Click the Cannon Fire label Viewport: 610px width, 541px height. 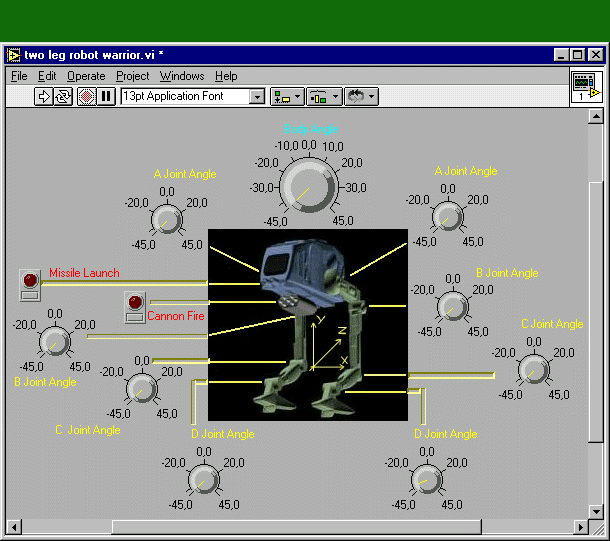tap(176, 316)
